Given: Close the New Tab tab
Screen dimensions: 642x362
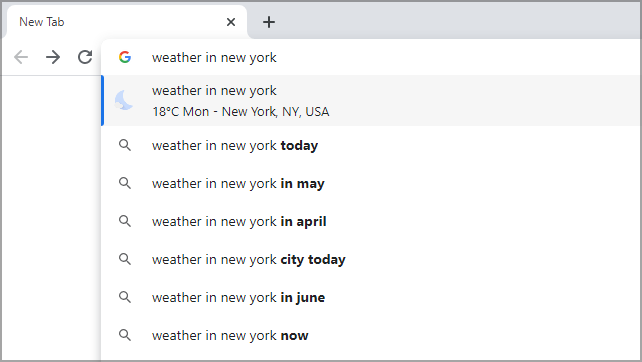Looking at the screenshot, I should [231, 22].
